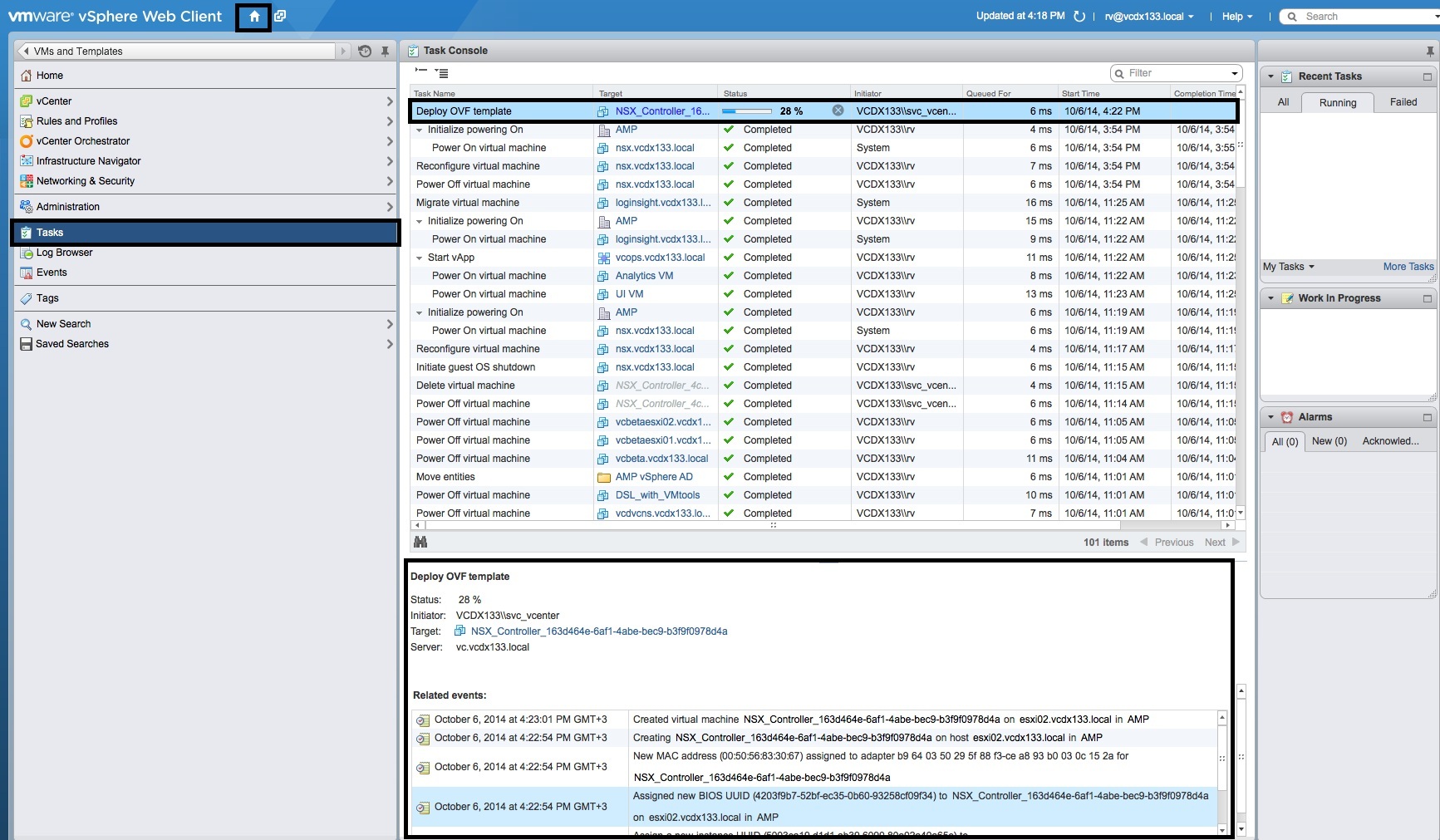
Task: Click the Networking & Security icon
Action: coord(26,181)
